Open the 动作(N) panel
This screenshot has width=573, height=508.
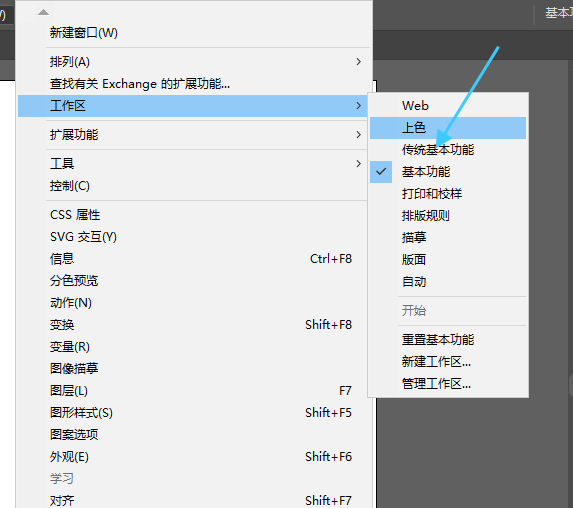pos(193,303)
